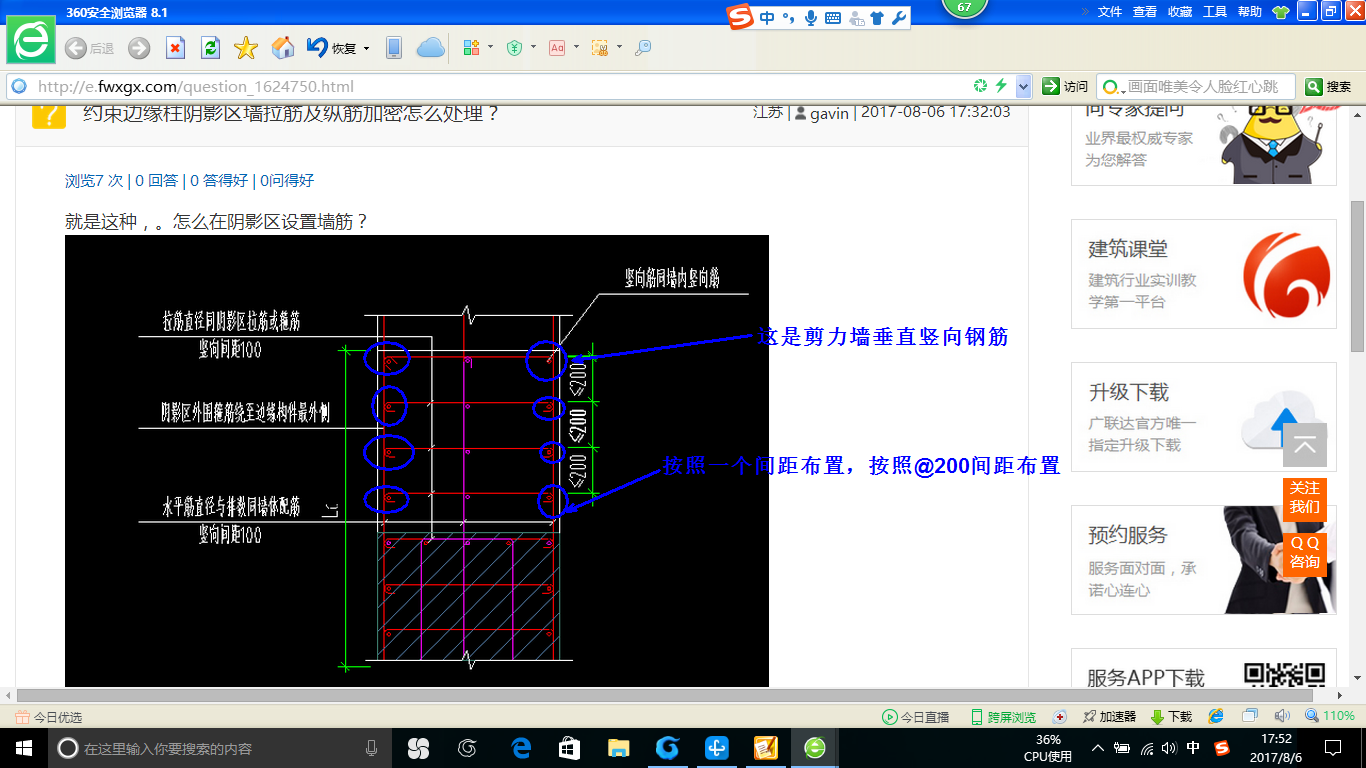
Task: Click the gavin author name
Action: tap(829, 113)
